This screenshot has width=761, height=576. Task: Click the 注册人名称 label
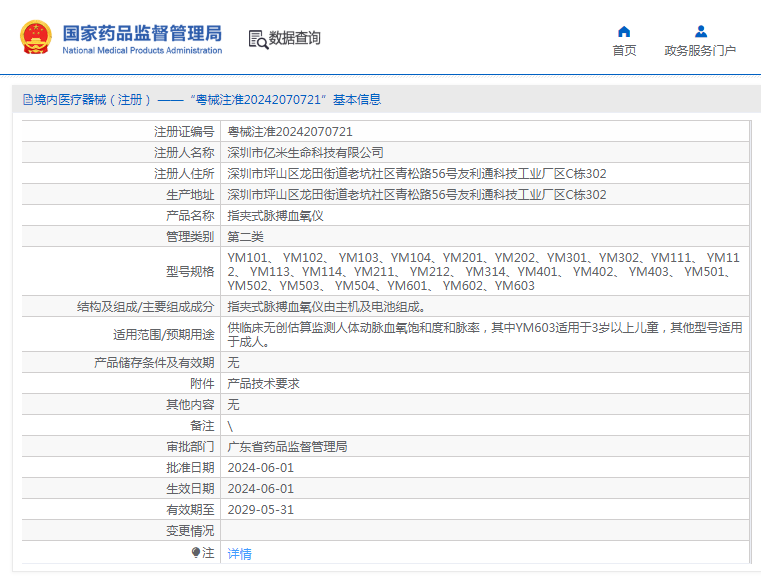click(x=184, y=153)
